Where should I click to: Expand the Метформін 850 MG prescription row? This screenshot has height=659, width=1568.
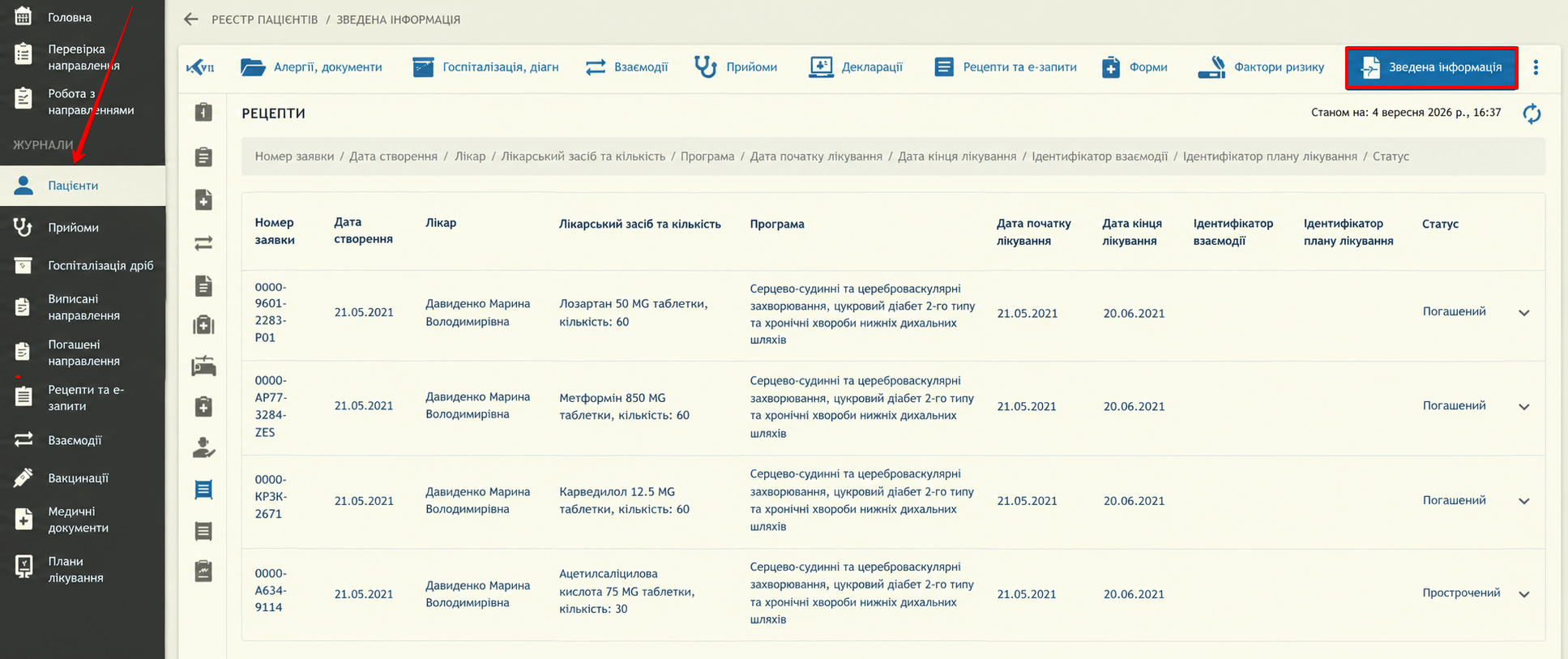(1523, 407)
